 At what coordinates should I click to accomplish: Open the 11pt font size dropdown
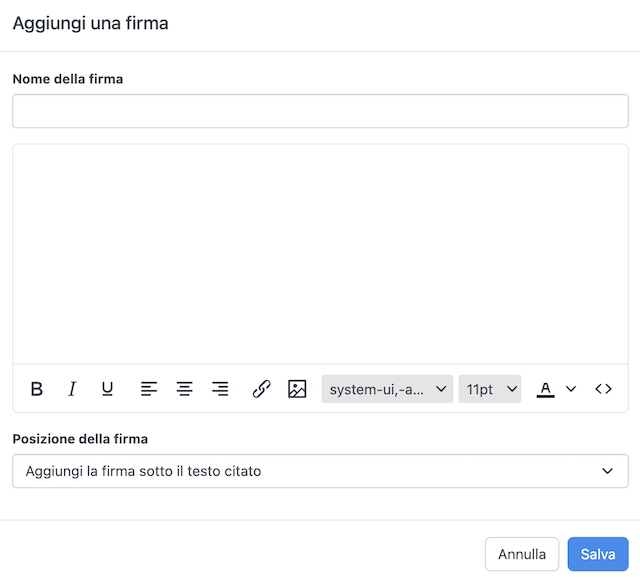pyautogui.click(x=489, y=389)
